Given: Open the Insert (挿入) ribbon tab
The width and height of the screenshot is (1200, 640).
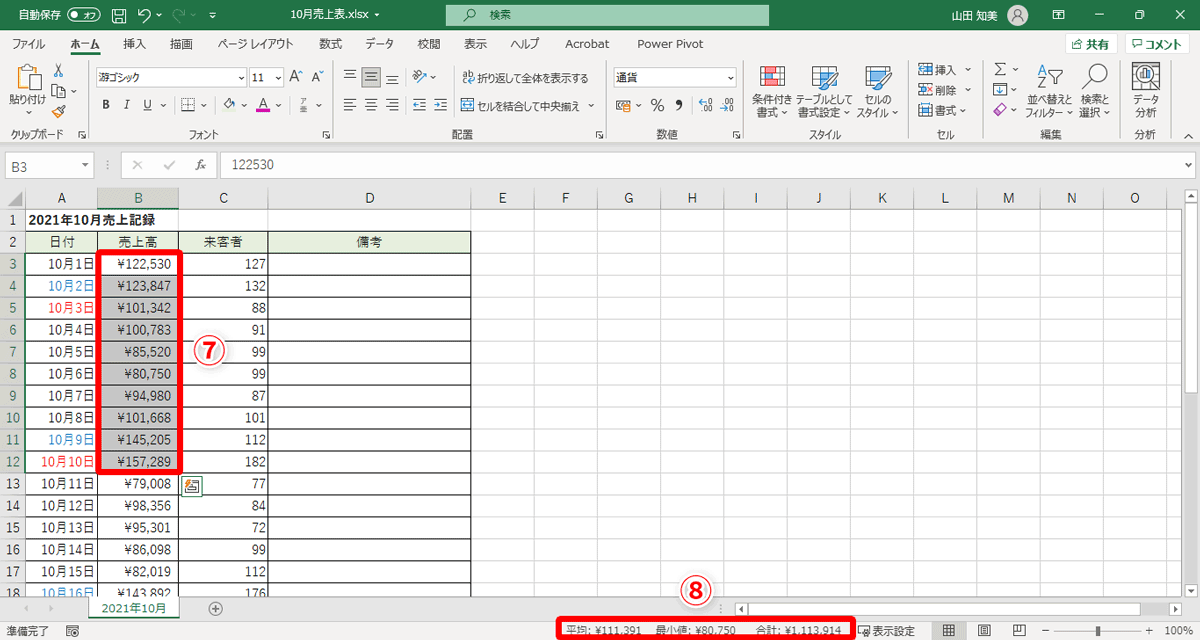Looking at the screenshot, I should (134, 44).
